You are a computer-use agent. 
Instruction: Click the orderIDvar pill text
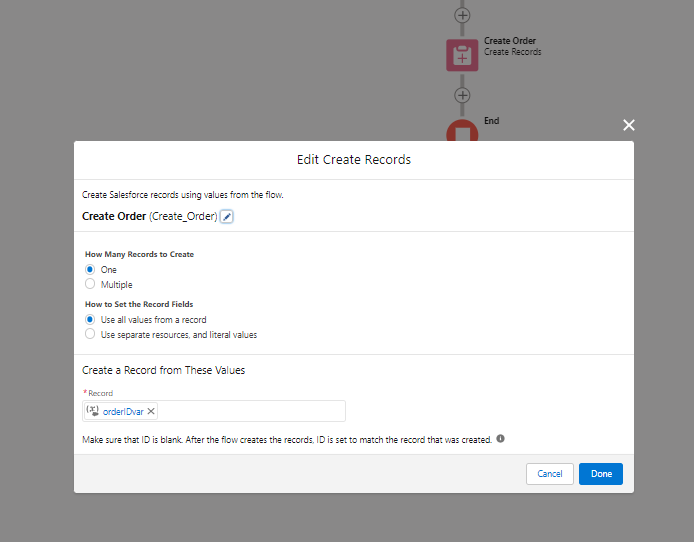[x=123, y=411]
